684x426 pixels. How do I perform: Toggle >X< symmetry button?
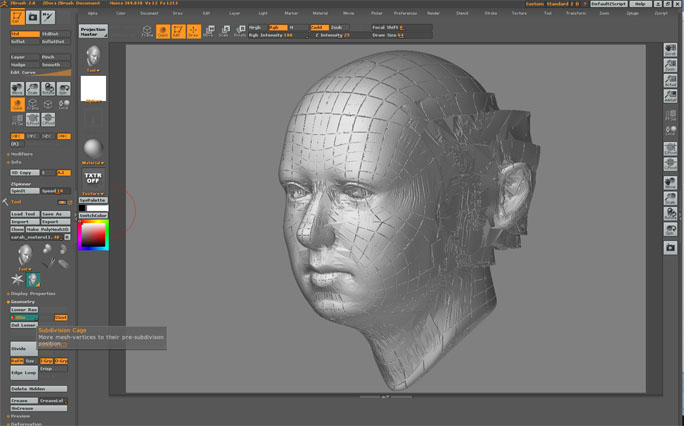(x=17, y=136)
